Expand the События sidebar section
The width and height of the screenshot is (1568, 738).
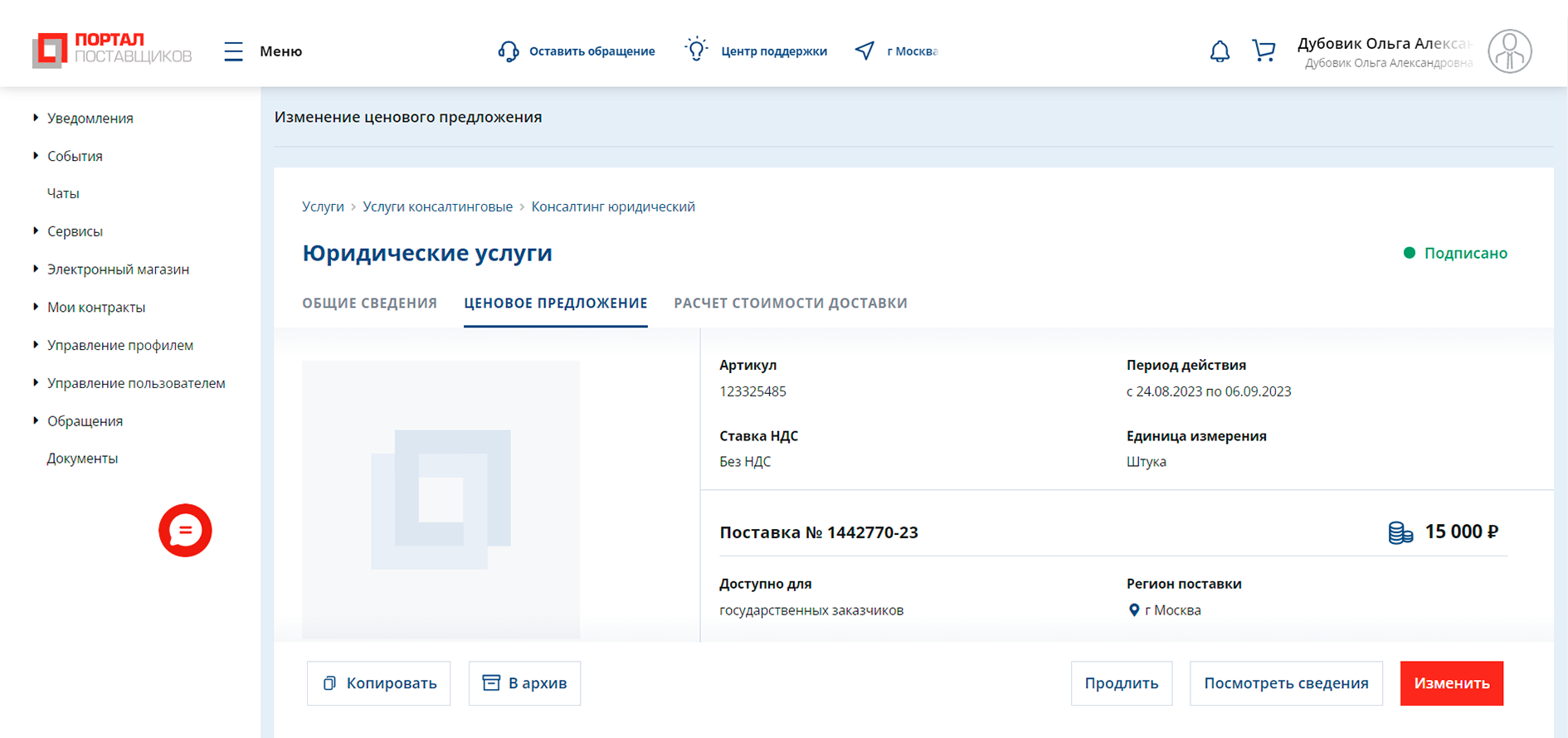pyautogui.click(x=36, y=156)
